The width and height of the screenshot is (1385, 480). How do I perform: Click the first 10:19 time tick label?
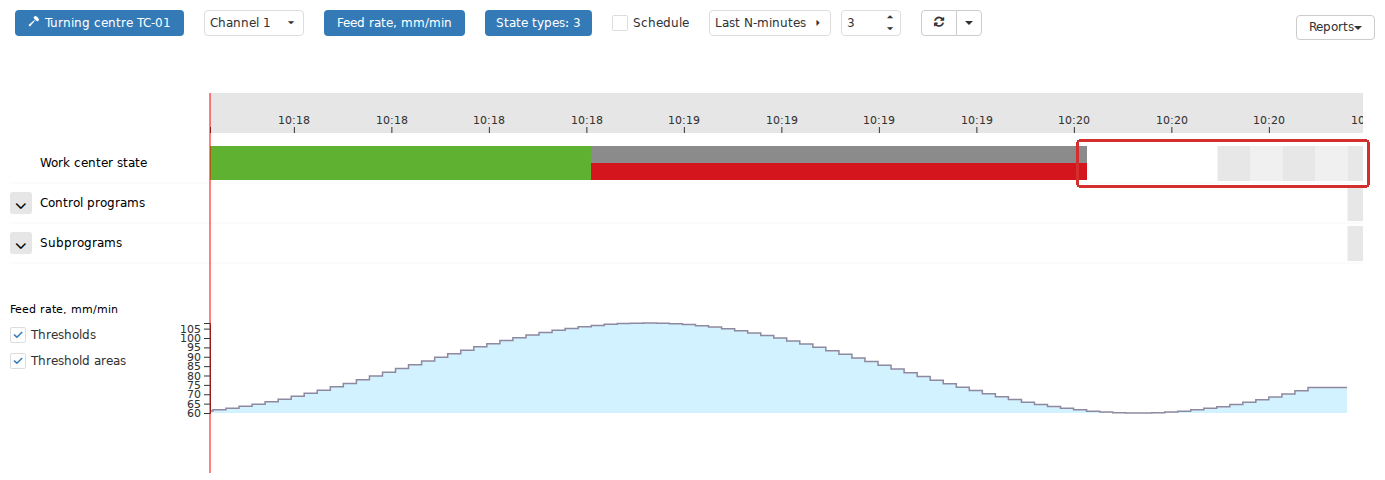point(684,120)
